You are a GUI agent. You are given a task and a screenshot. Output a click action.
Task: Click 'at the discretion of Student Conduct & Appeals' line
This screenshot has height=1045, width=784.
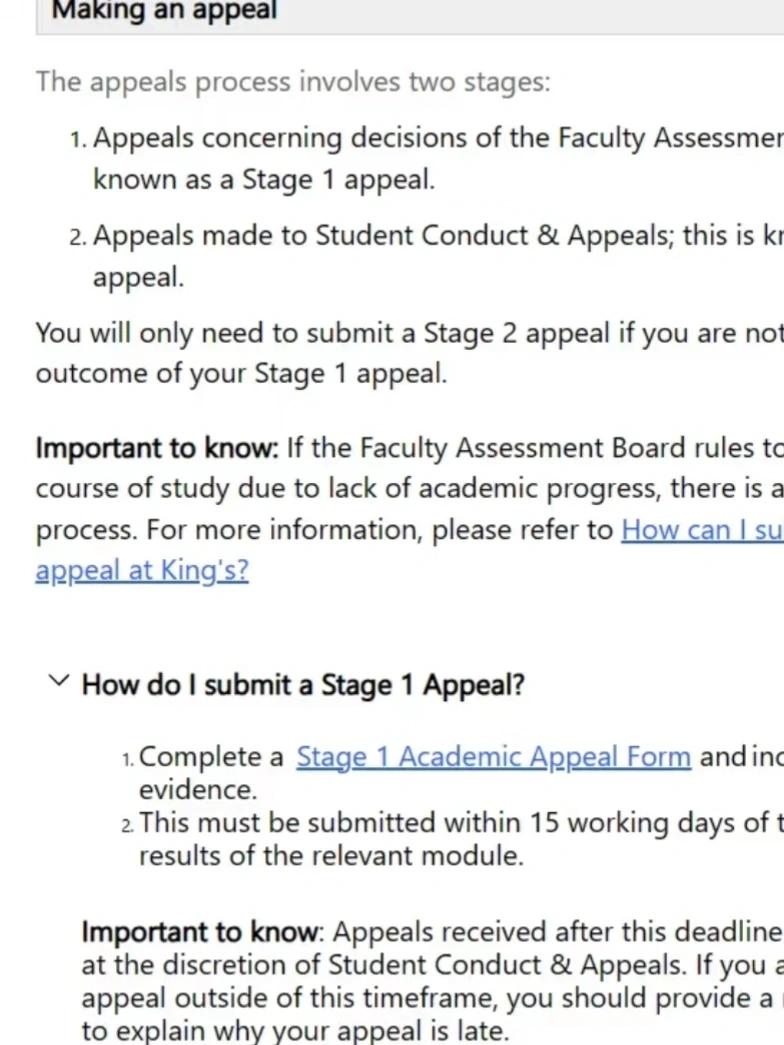pos(433,964)
